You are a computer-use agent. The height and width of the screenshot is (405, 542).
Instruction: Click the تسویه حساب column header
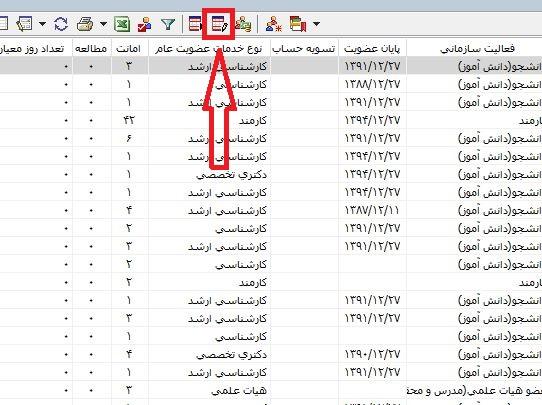tap(304, 48)
